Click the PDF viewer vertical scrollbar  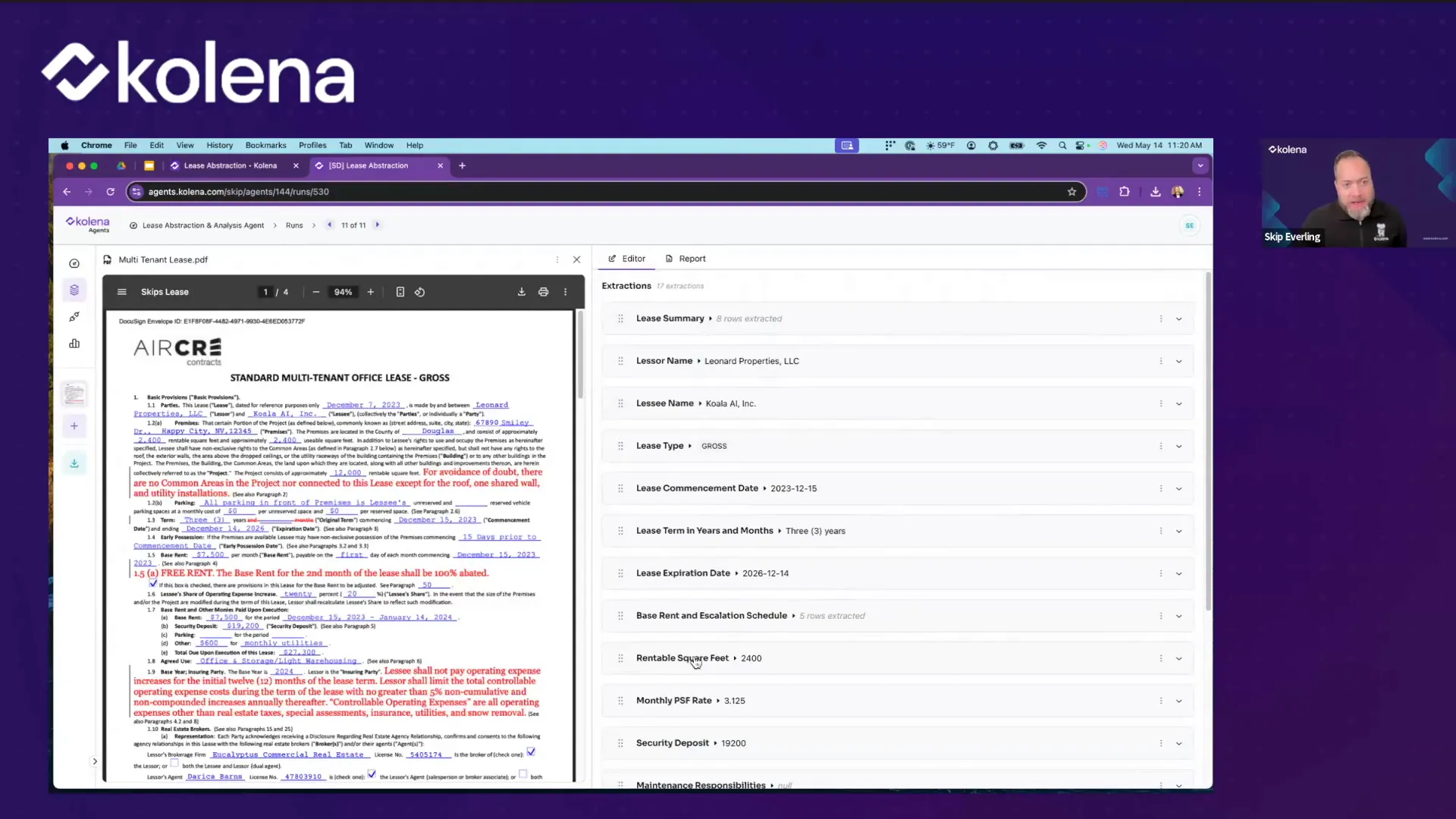pyautogui.click(x=580, y=355)
